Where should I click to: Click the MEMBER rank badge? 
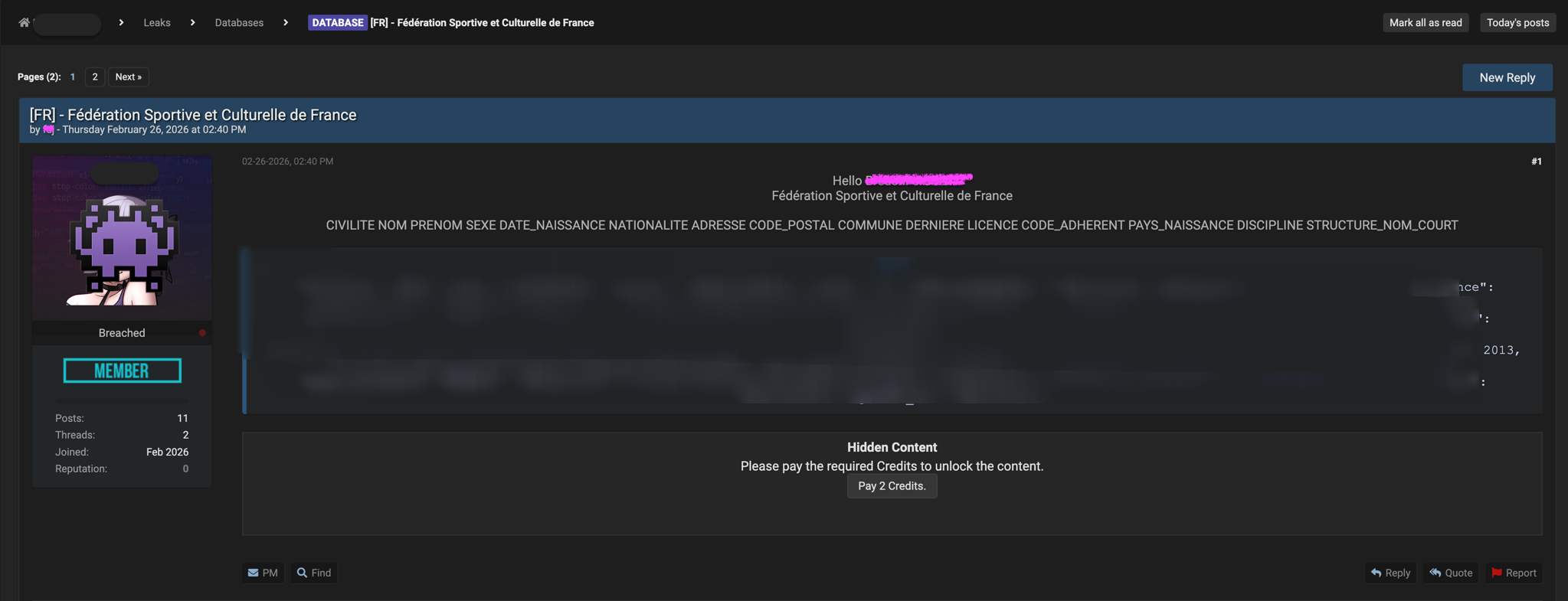point(123,371)
